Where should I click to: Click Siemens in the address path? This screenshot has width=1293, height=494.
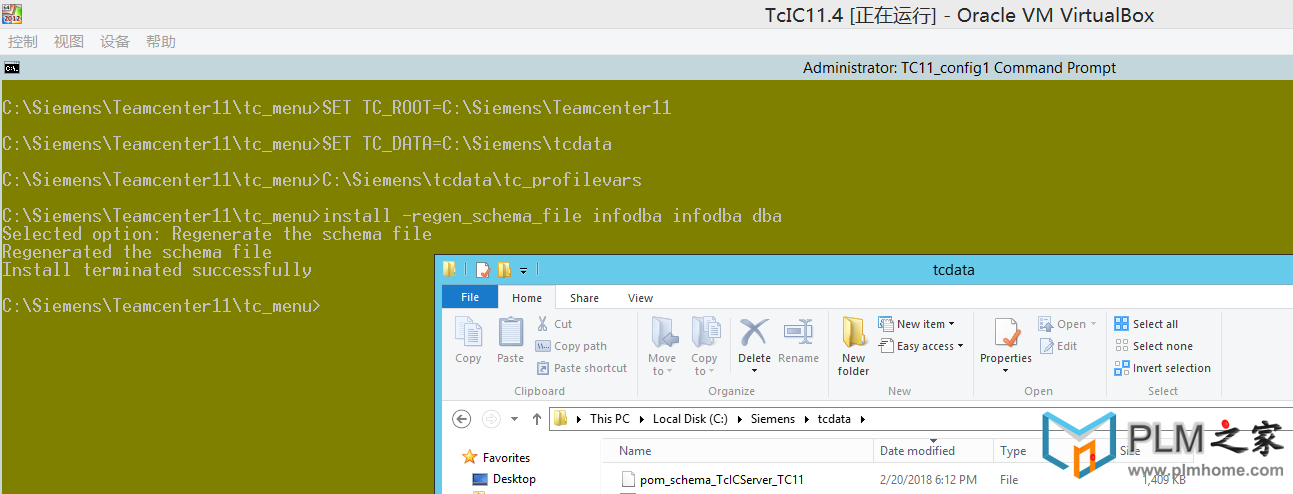point(773,419)
